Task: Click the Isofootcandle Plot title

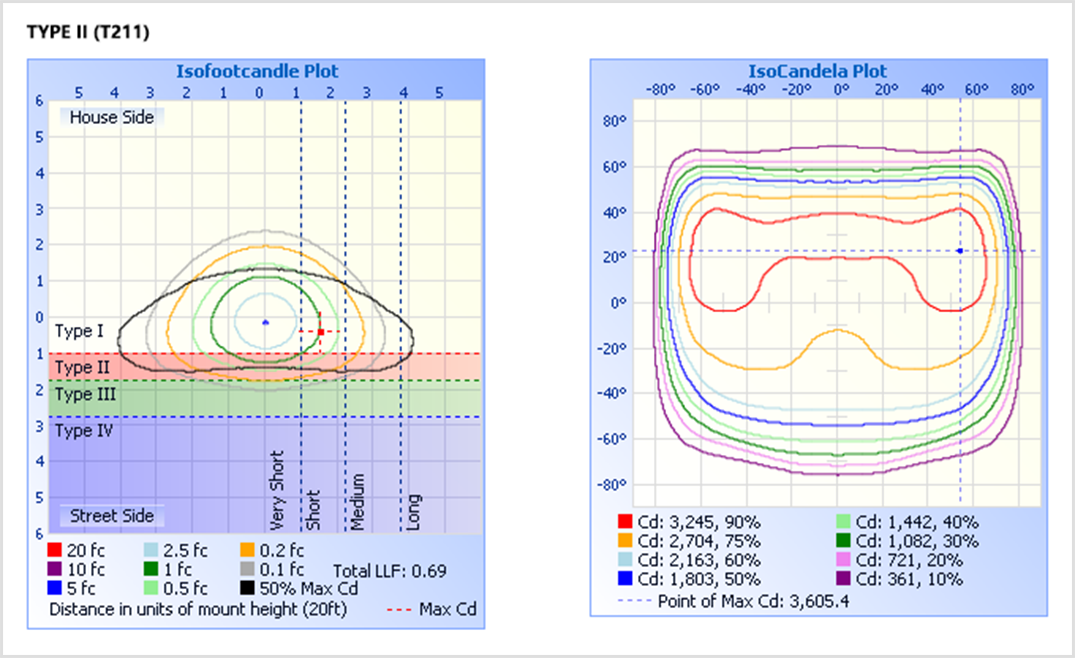Action: 257,71
